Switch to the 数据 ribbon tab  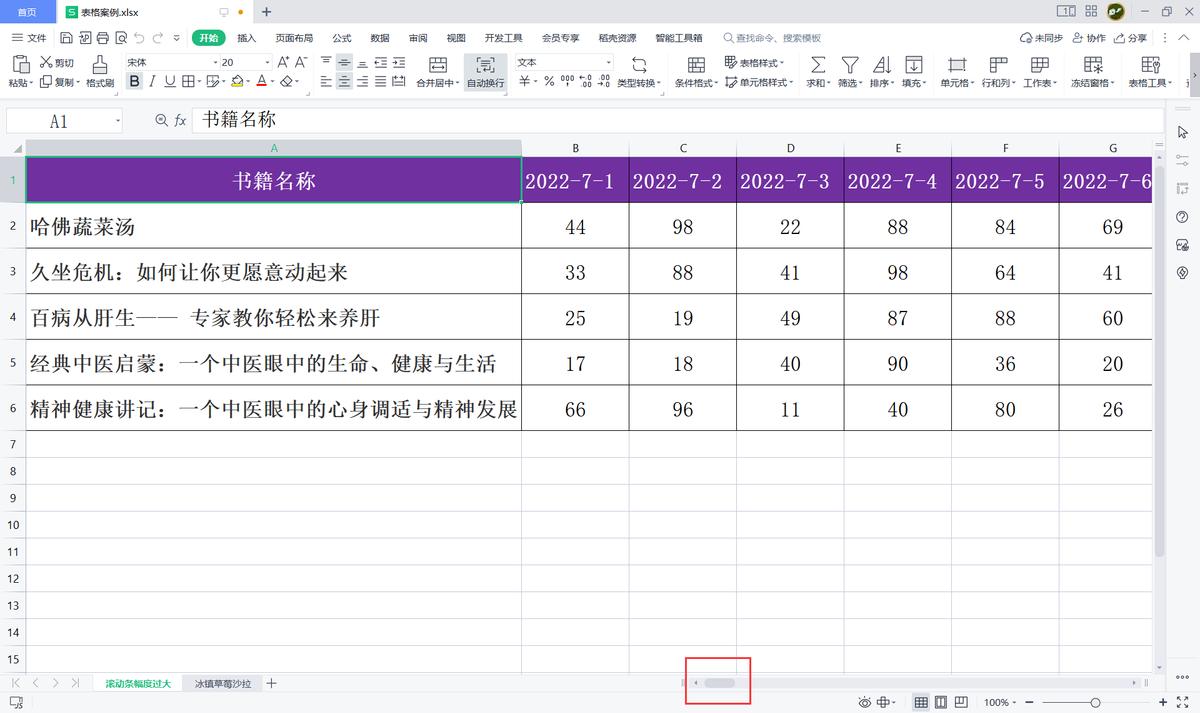click(378, 37)
